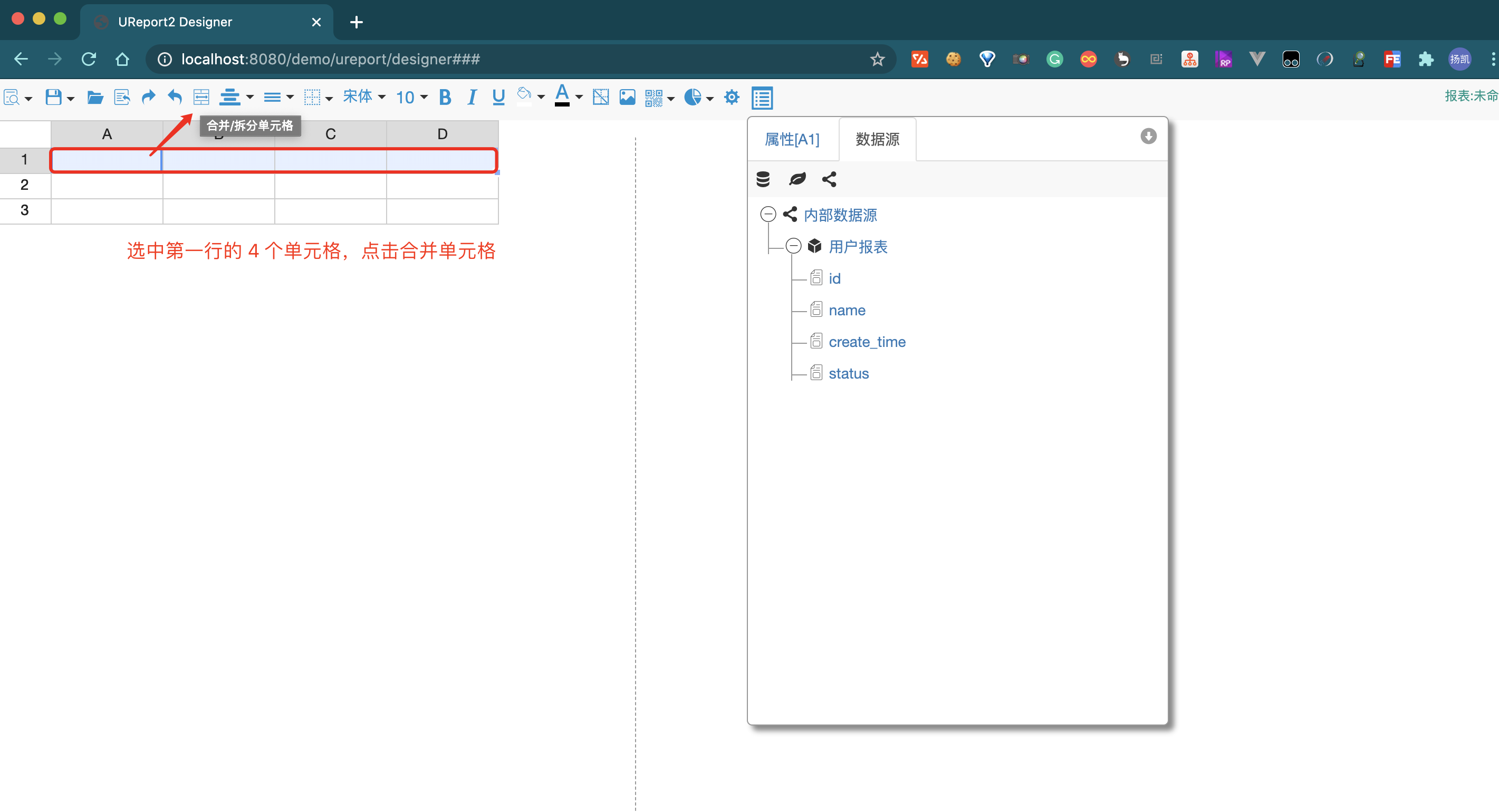
Task: Click the address bar URL
Action: [331, 59]
